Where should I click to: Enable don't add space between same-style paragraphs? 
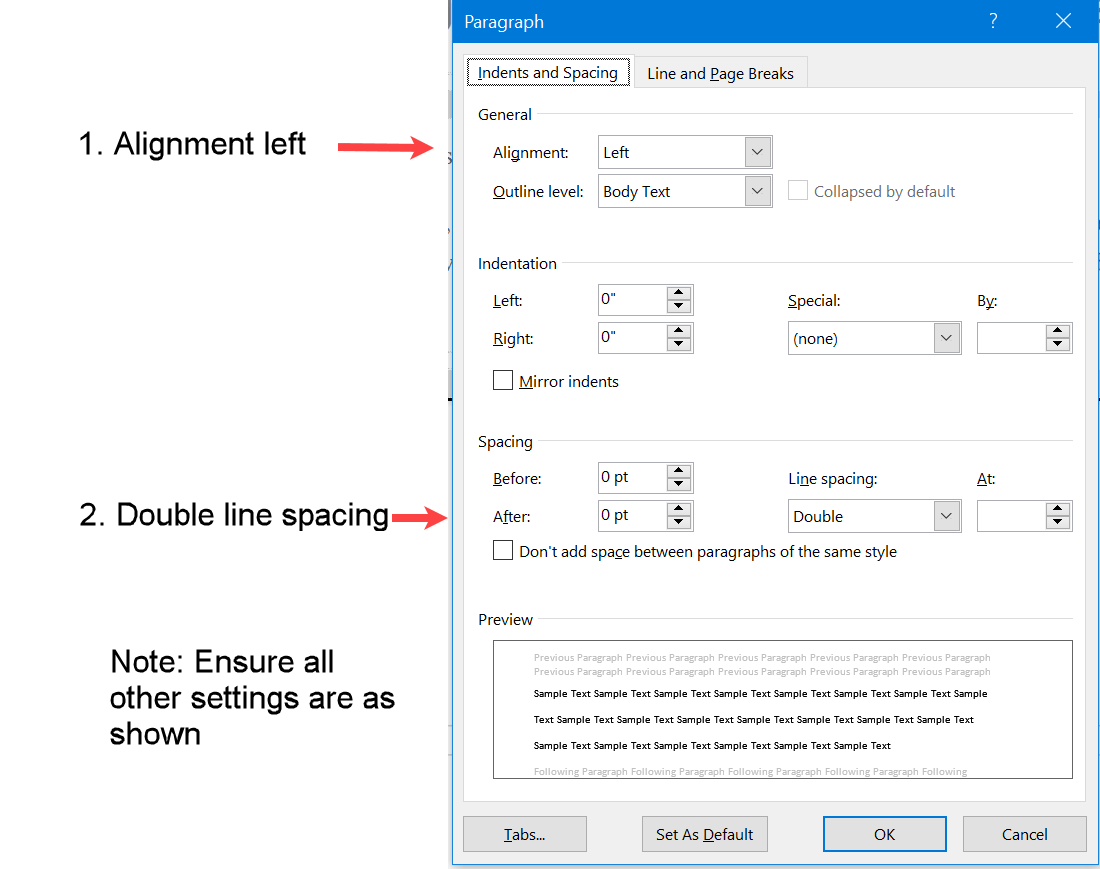click(503, 550)
